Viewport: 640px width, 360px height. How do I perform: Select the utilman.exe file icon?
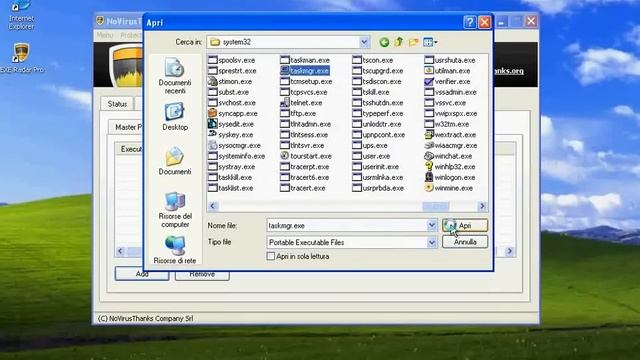(429, 71)
